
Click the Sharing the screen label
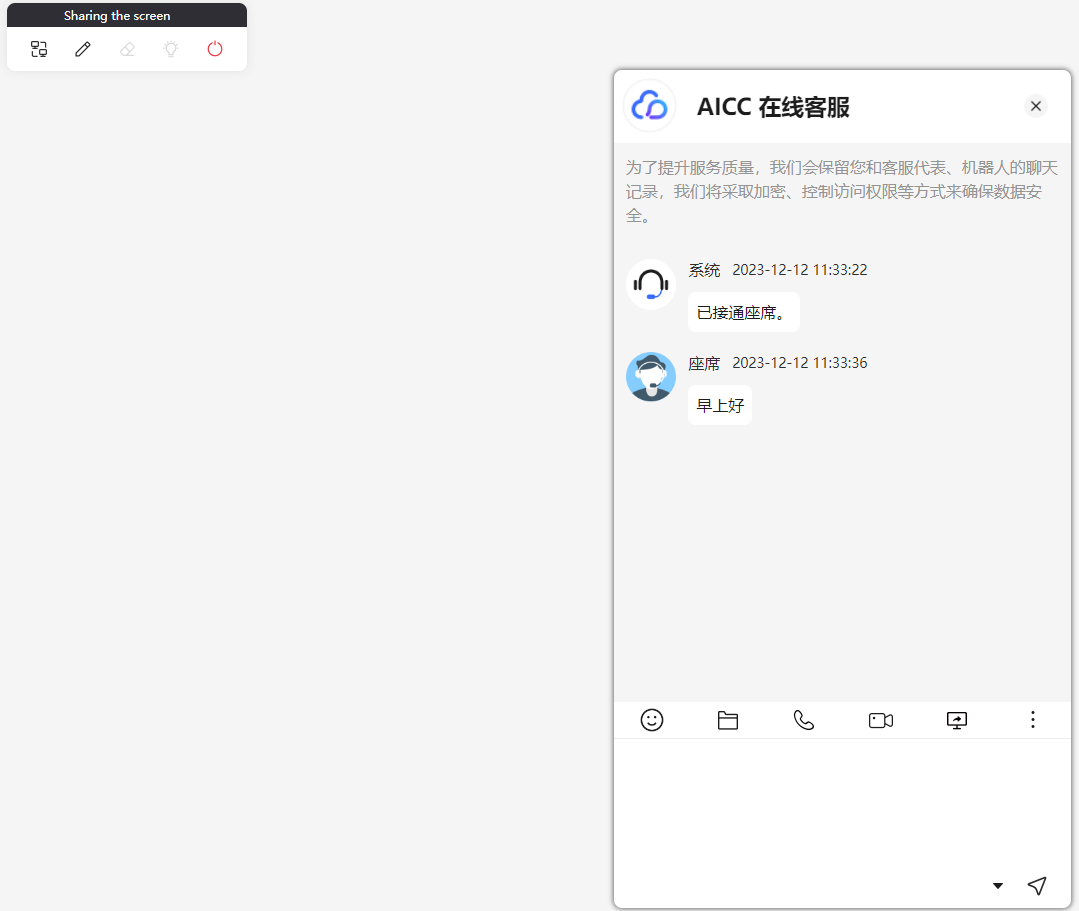pos(117,16)
